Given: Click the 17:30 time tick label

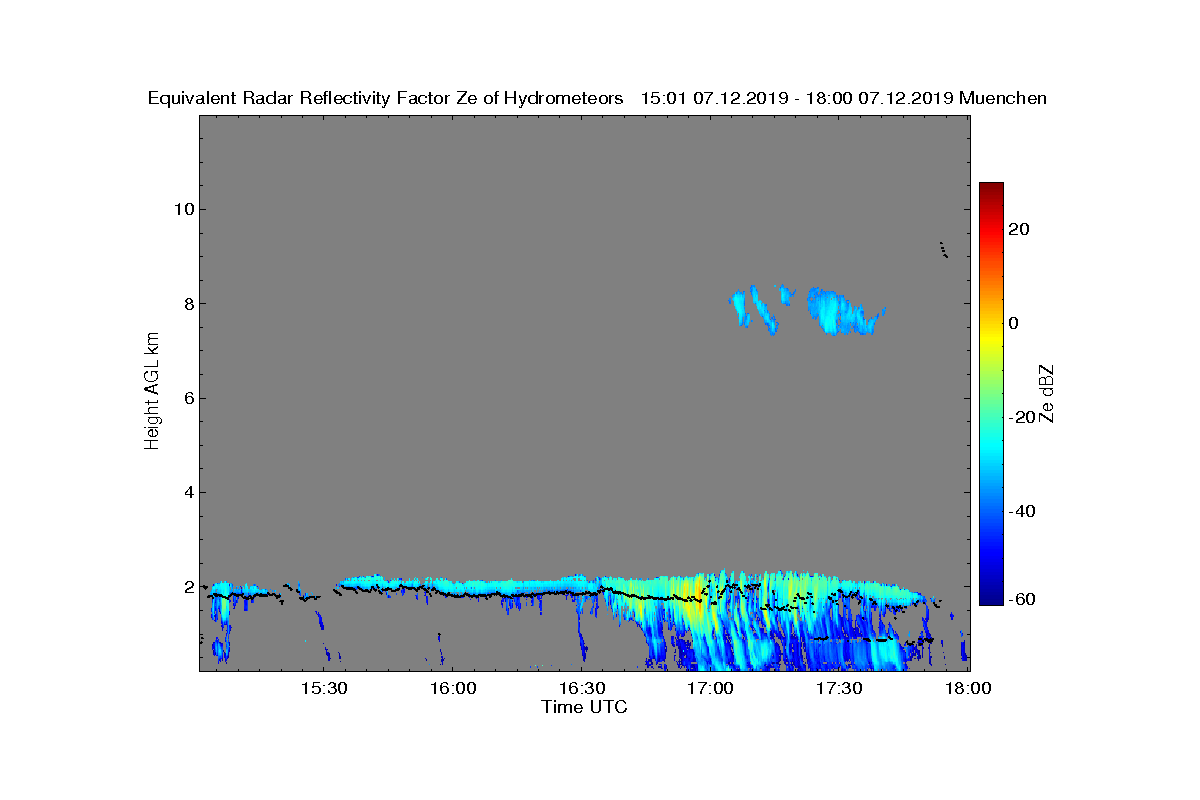Looking at the screenshot, I should tap(839, 689).
